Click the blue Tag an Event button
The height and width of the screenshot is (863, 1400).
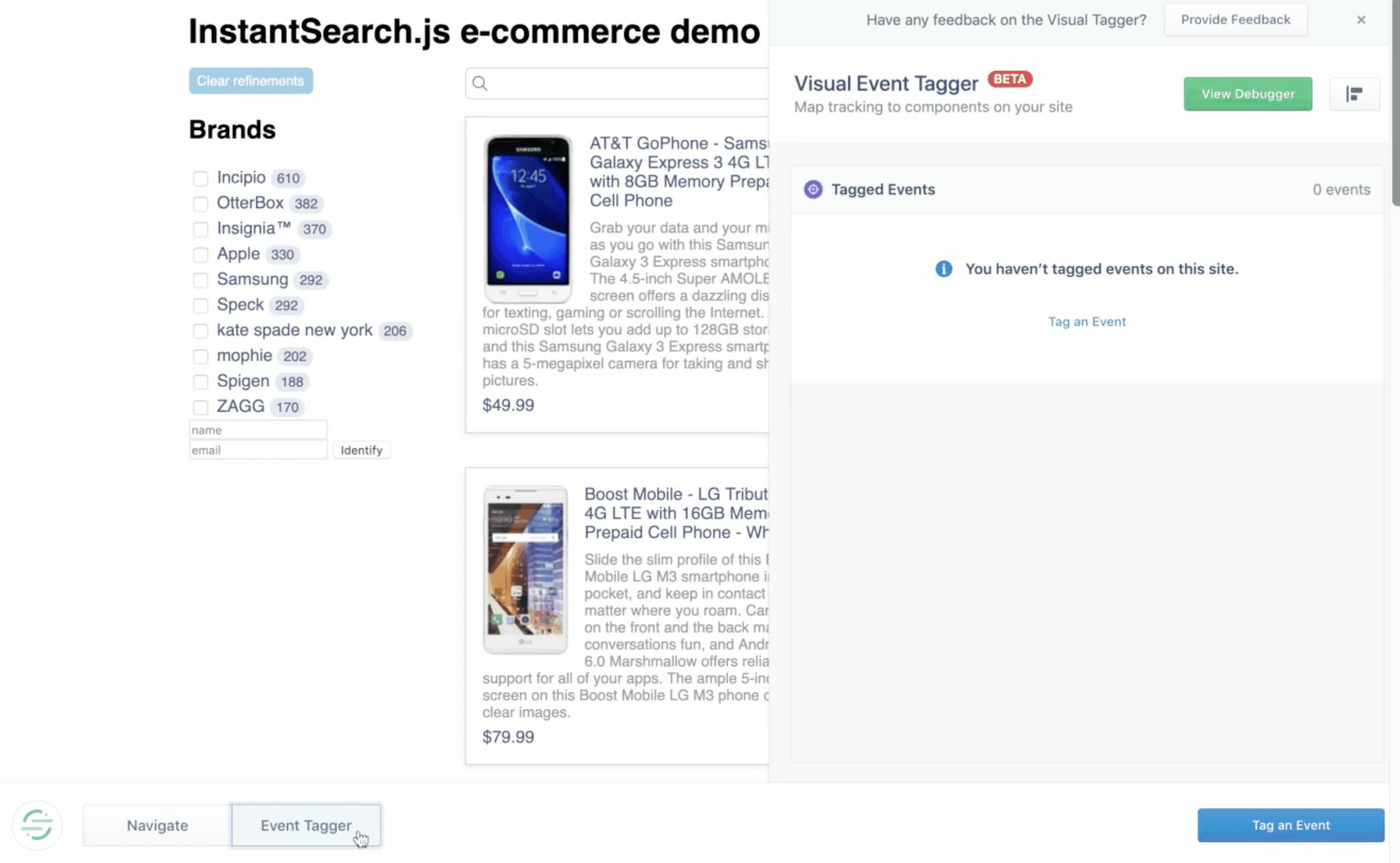click(1290, 825)
